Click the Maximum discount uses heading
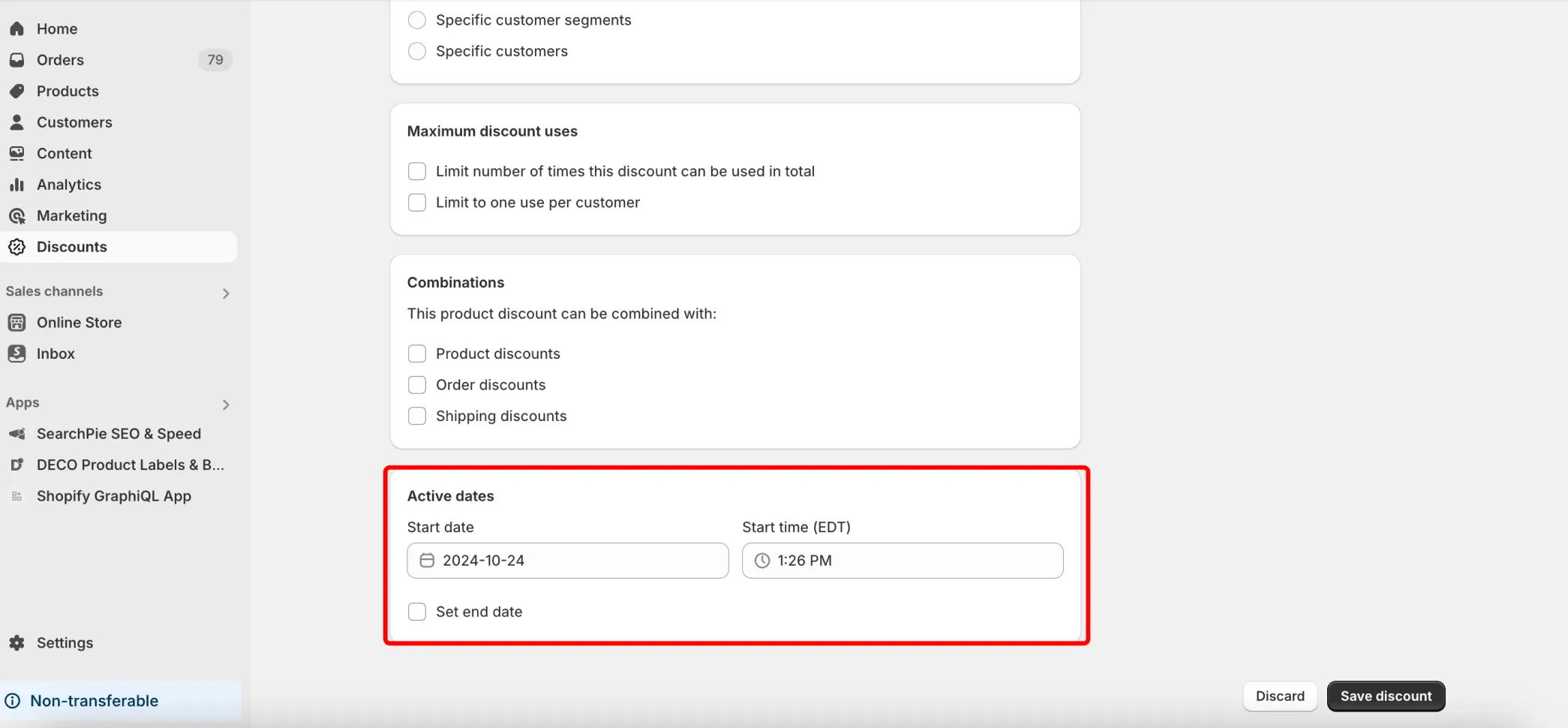Viewport: 1568px width, 728px height. (x=492, y=131)
